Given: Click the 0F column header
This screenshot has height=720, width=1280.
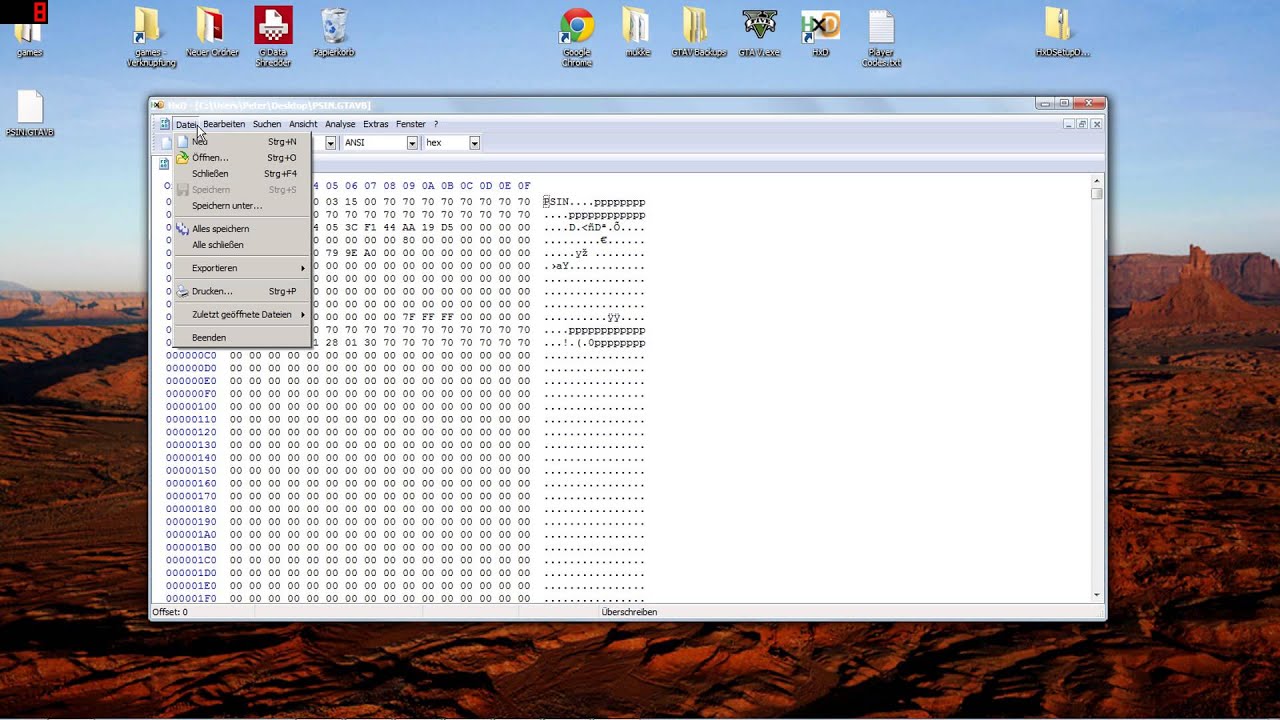Looking at the screenshot, I should pos(524,185).
